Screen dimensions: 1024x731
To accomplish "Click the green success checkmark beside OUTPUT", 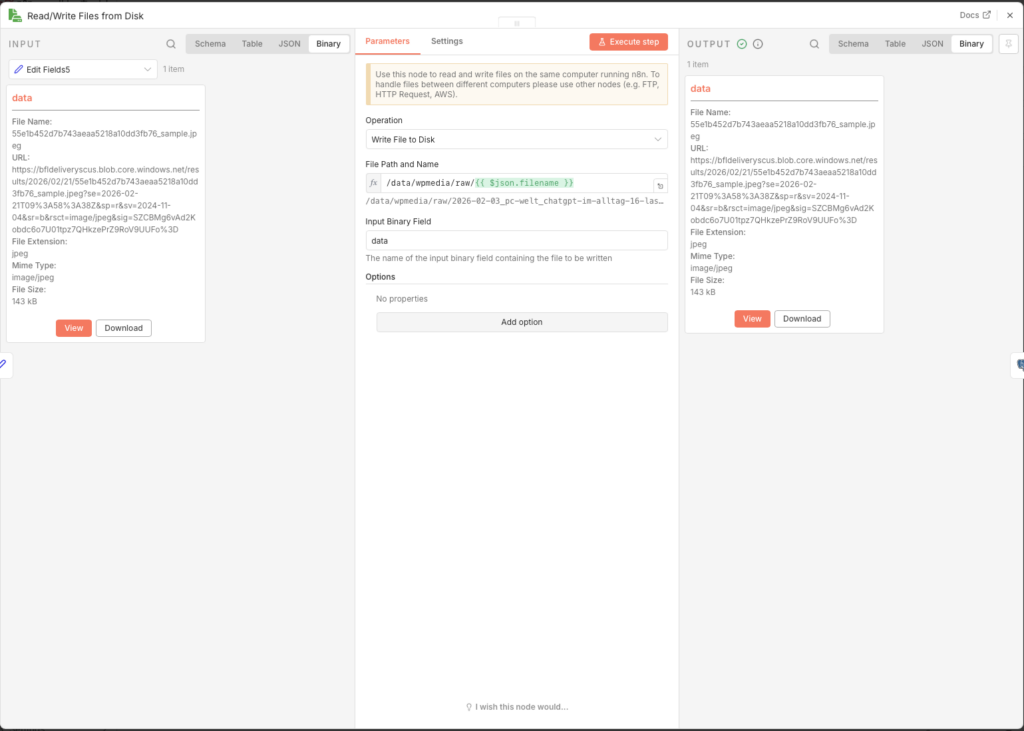I will 742,44.
